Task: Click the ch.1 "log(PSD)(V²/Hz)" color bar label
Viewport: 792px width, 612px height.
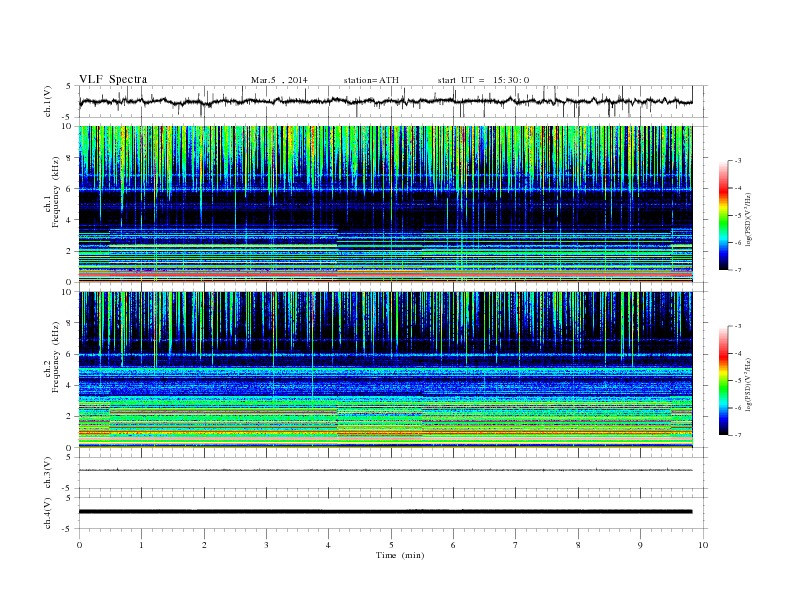Action: pos(749,219)
